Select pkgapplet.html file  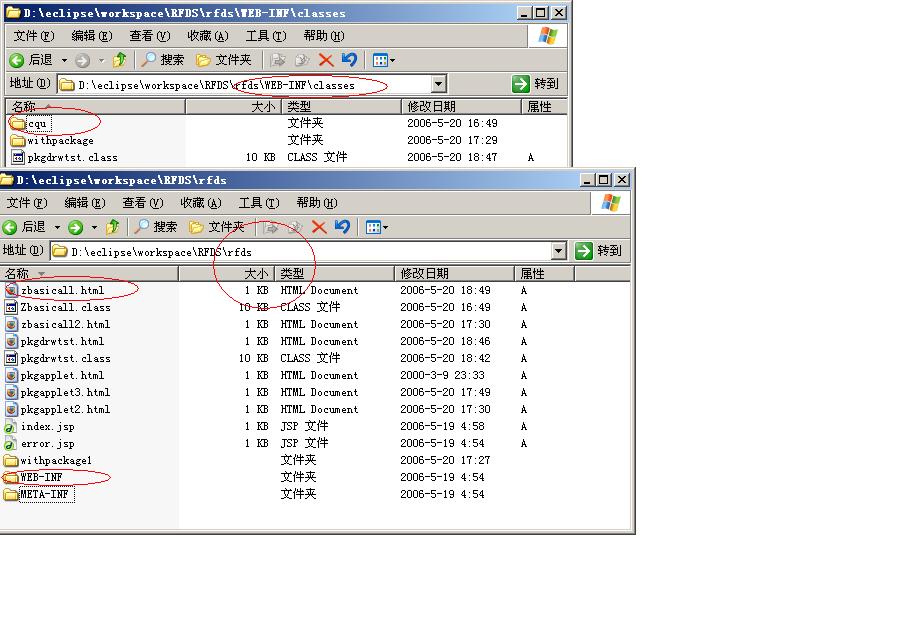click(55, 375)
